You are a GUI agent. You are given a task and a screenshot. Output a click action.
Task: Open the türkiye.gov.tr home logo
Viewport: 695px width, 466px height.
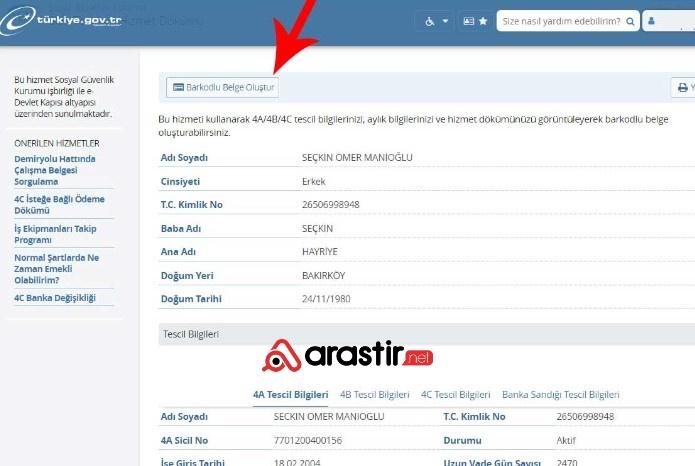click(x=61, y=20)
